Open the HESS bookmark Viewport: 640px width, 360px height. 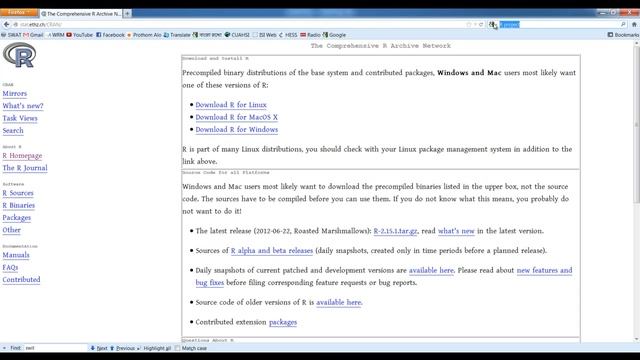pos(288,35)
